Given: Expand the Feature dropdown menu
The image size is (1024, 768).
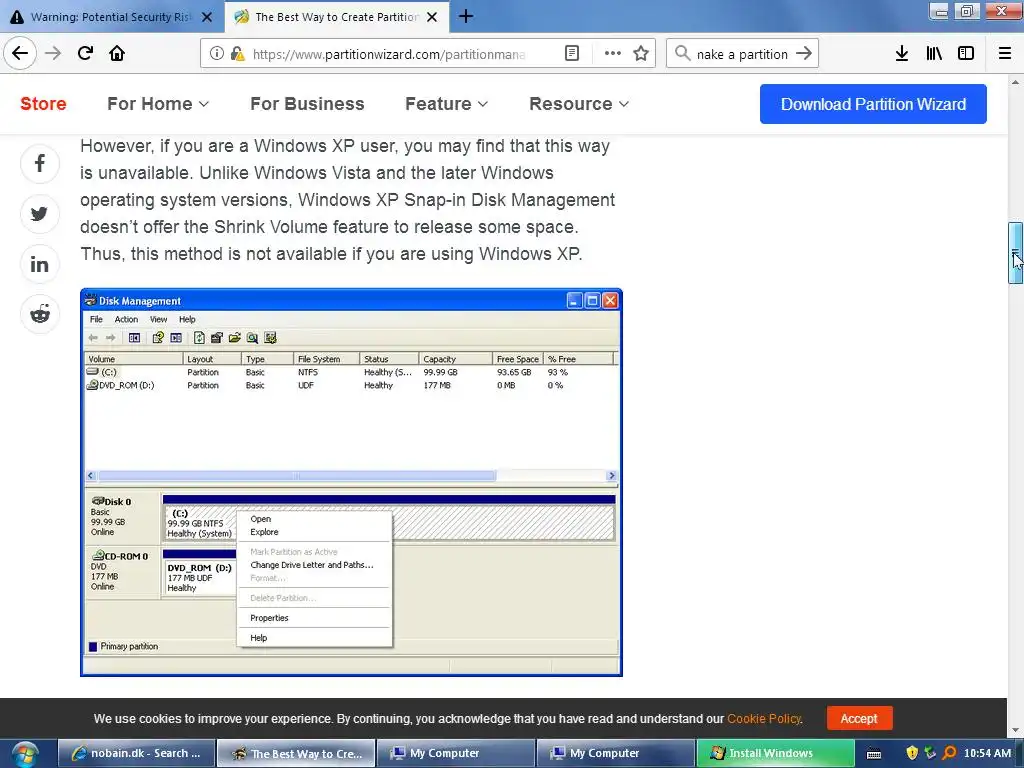Looking at the screenshot, I should [x=447, y=104].
